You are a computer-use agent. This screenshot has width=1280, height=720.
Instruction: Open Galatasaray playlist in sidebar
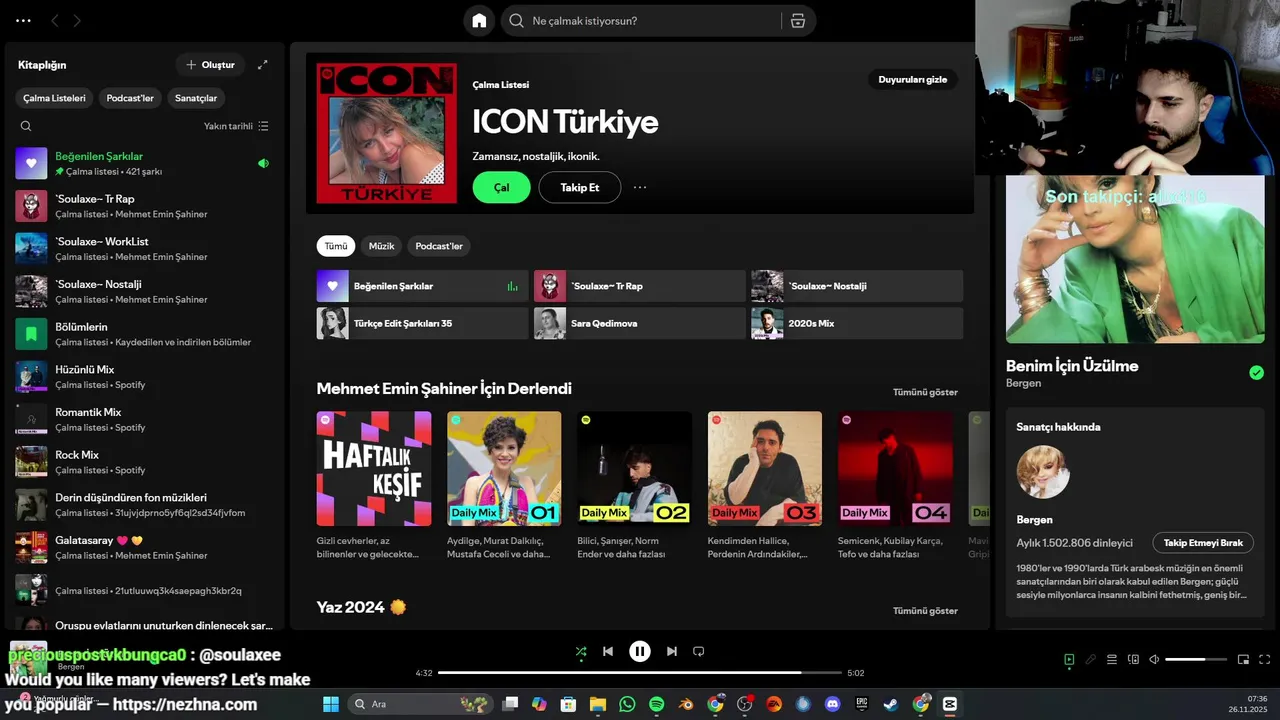pos(145,547)
